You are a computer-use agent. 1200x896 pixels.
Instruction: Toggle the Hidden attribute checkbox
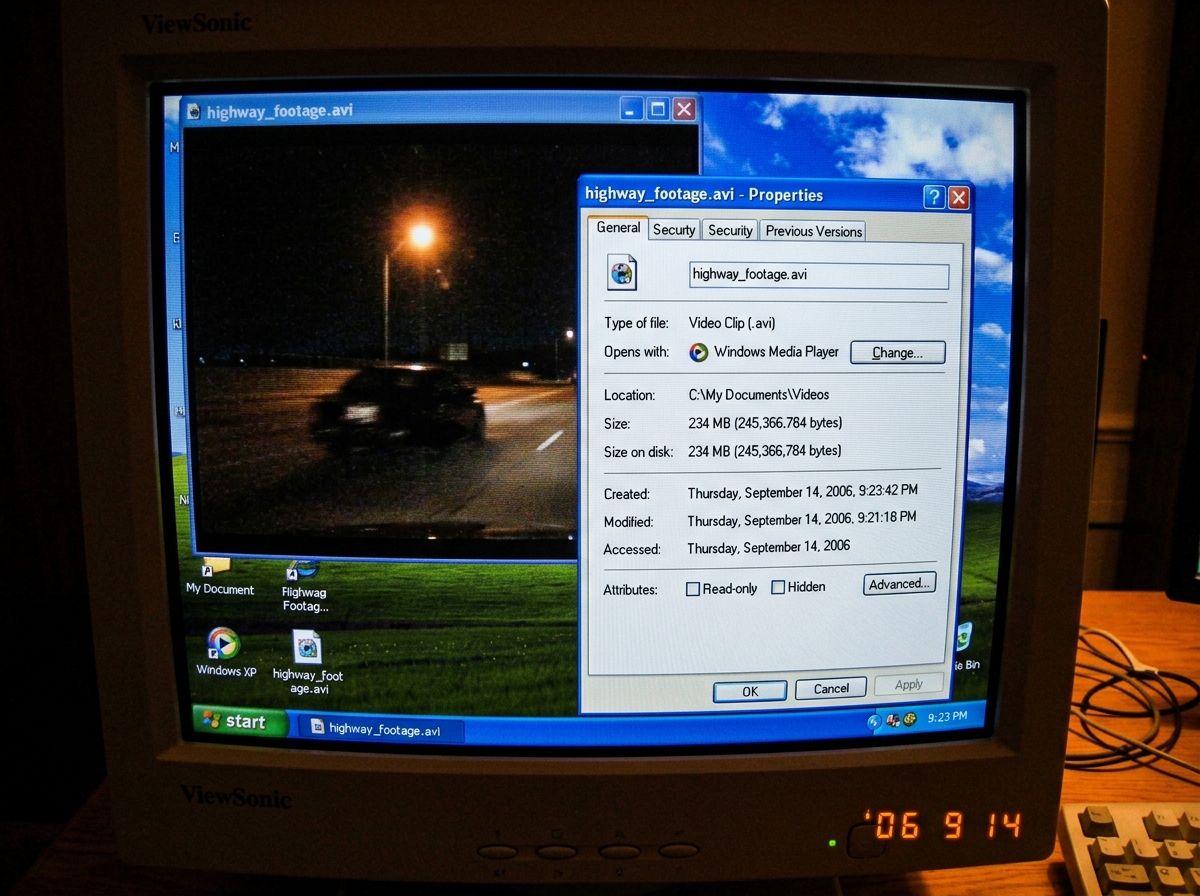[x=777, y=588]
